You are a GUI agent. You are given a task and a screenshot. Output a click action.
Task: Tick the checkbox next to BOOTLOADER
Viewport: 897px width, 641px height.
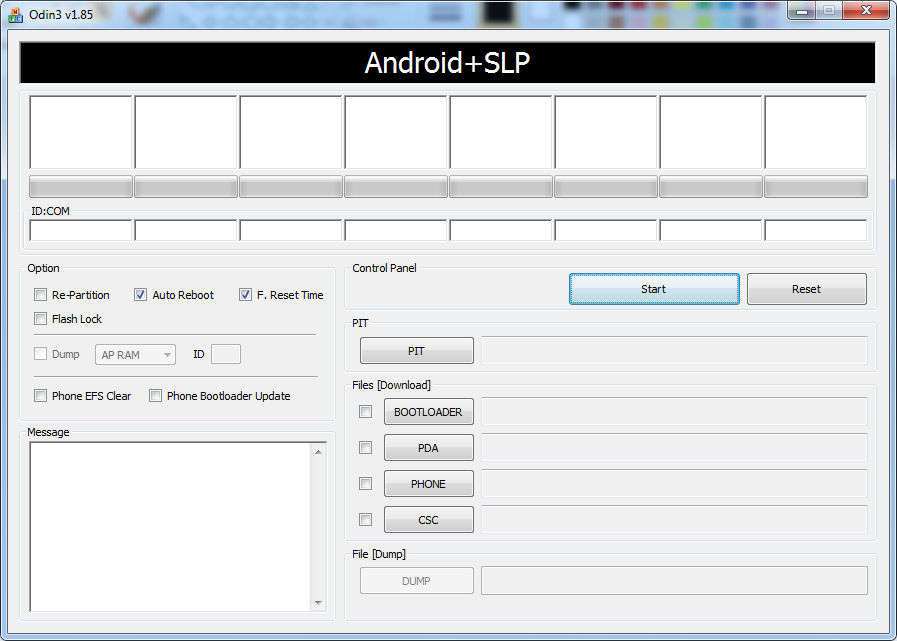click(365, 411)
